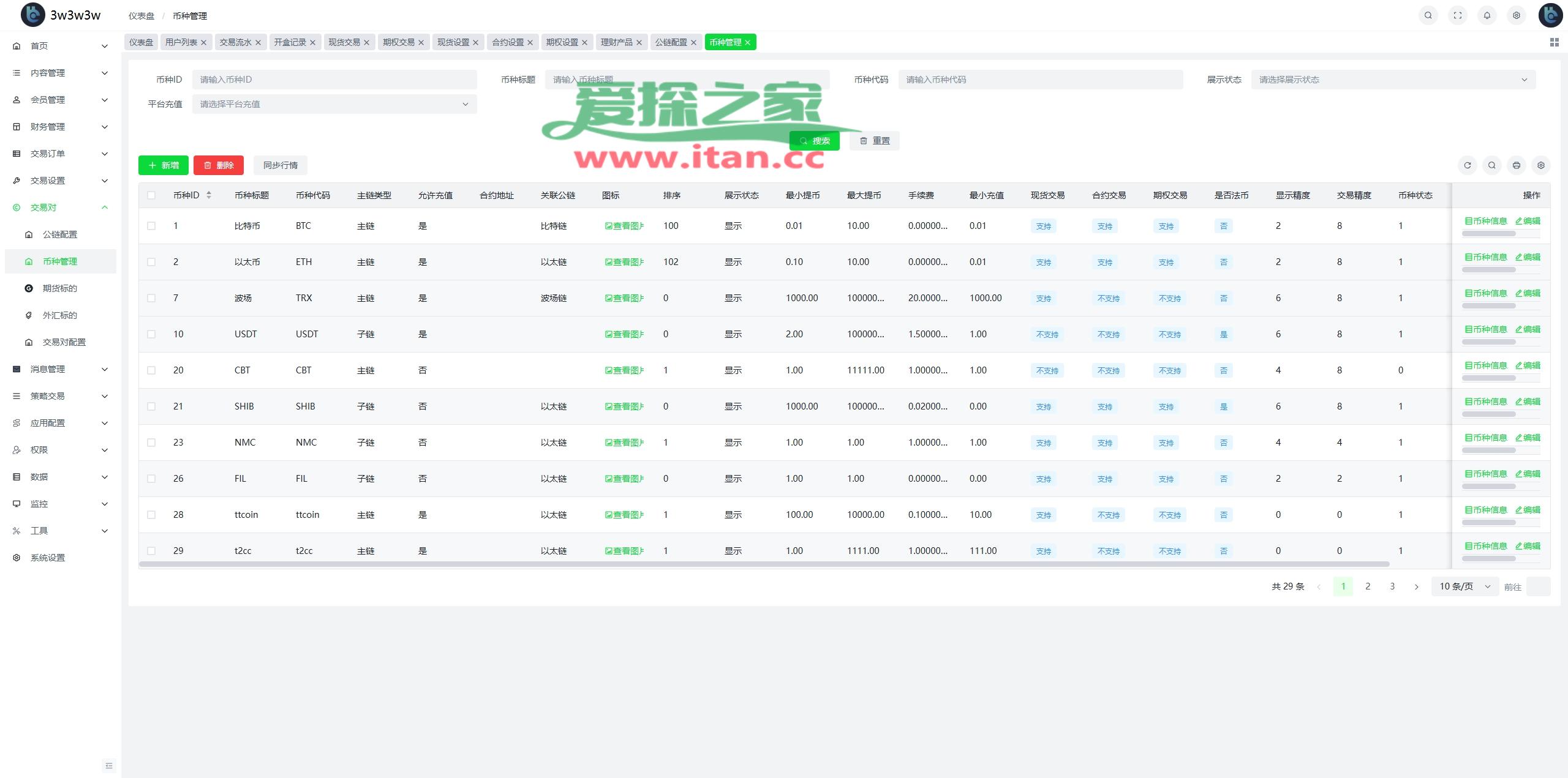This screenshot has height=778, width=1568.
Task: Click the table horizontal scrollbar
Action: coord(764,564)
